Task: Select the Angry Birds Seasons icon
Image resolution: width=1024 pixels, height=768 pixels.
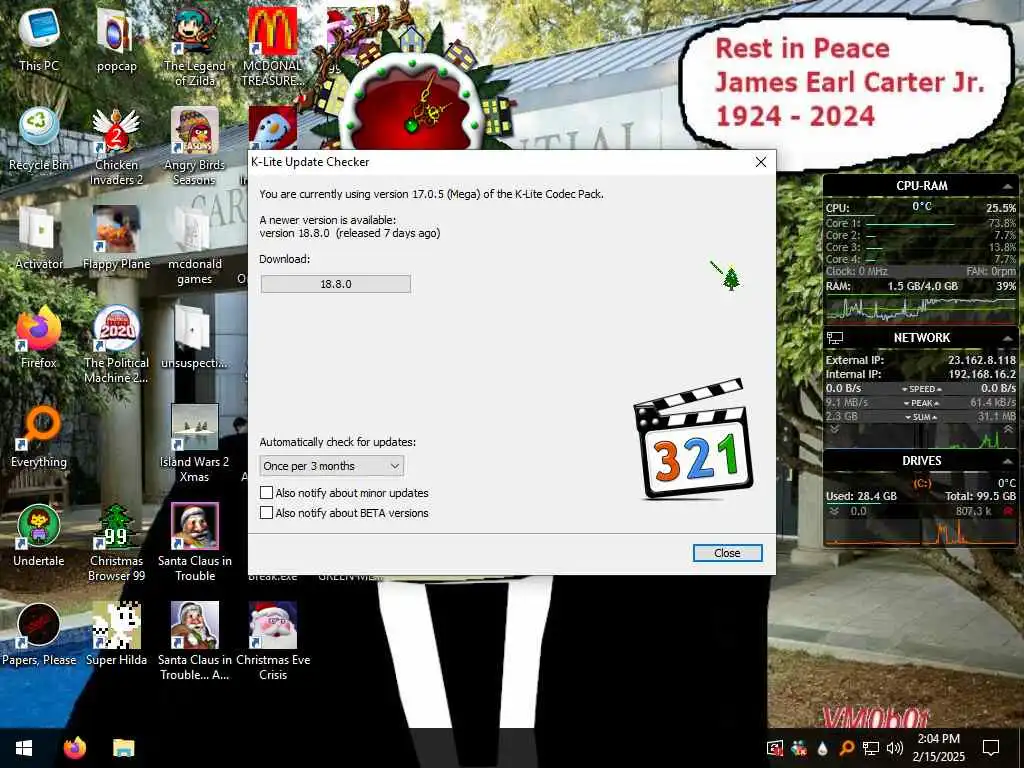Action: [195, 146]
